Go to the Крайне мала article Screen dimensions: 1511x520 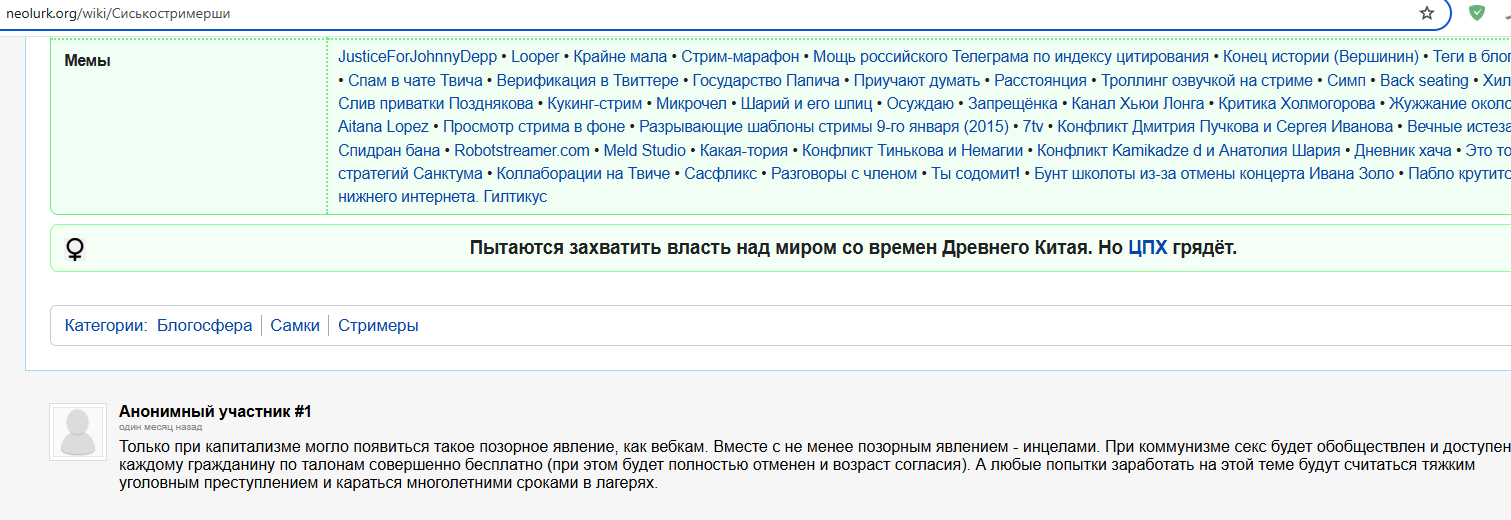tap(620, 57)
